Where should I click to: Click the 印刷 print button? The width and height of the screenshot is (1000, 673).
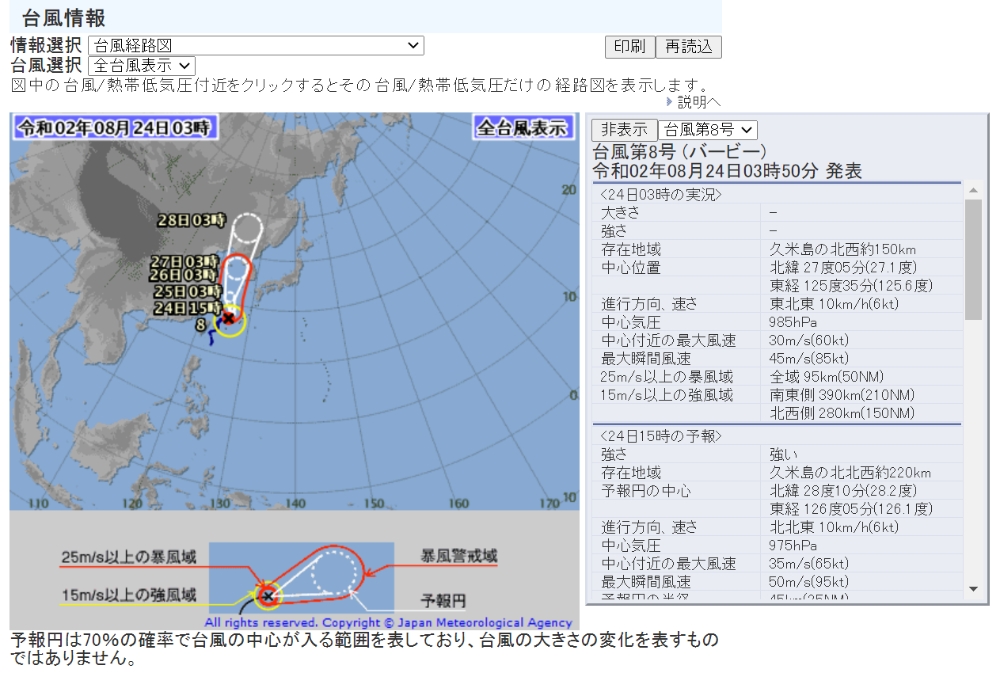629,47
